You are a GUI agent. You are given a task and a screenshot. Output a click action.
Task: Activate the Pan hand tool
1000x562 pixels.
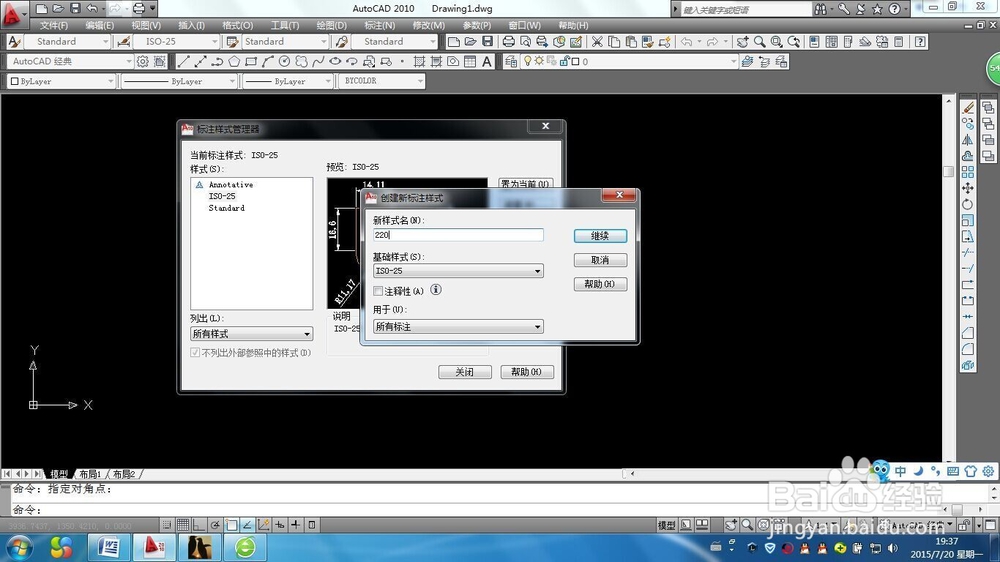click(x=742, y=41)
